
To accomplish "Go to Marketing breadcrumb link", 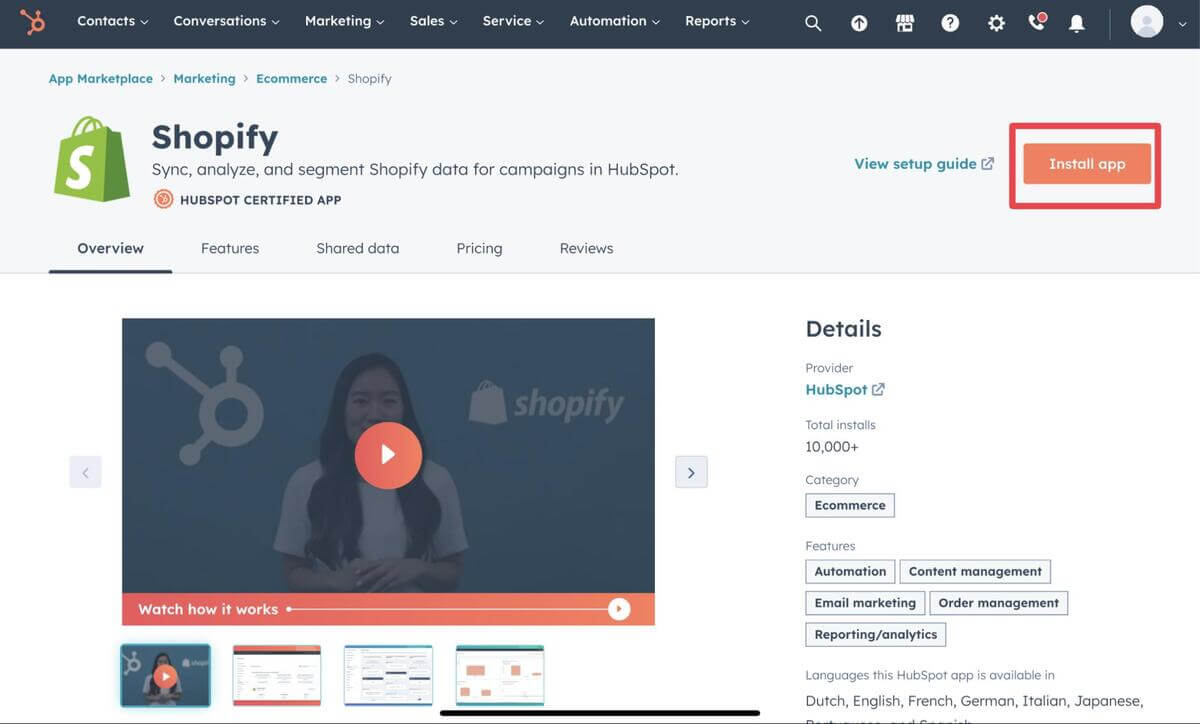I will [204, 79].
